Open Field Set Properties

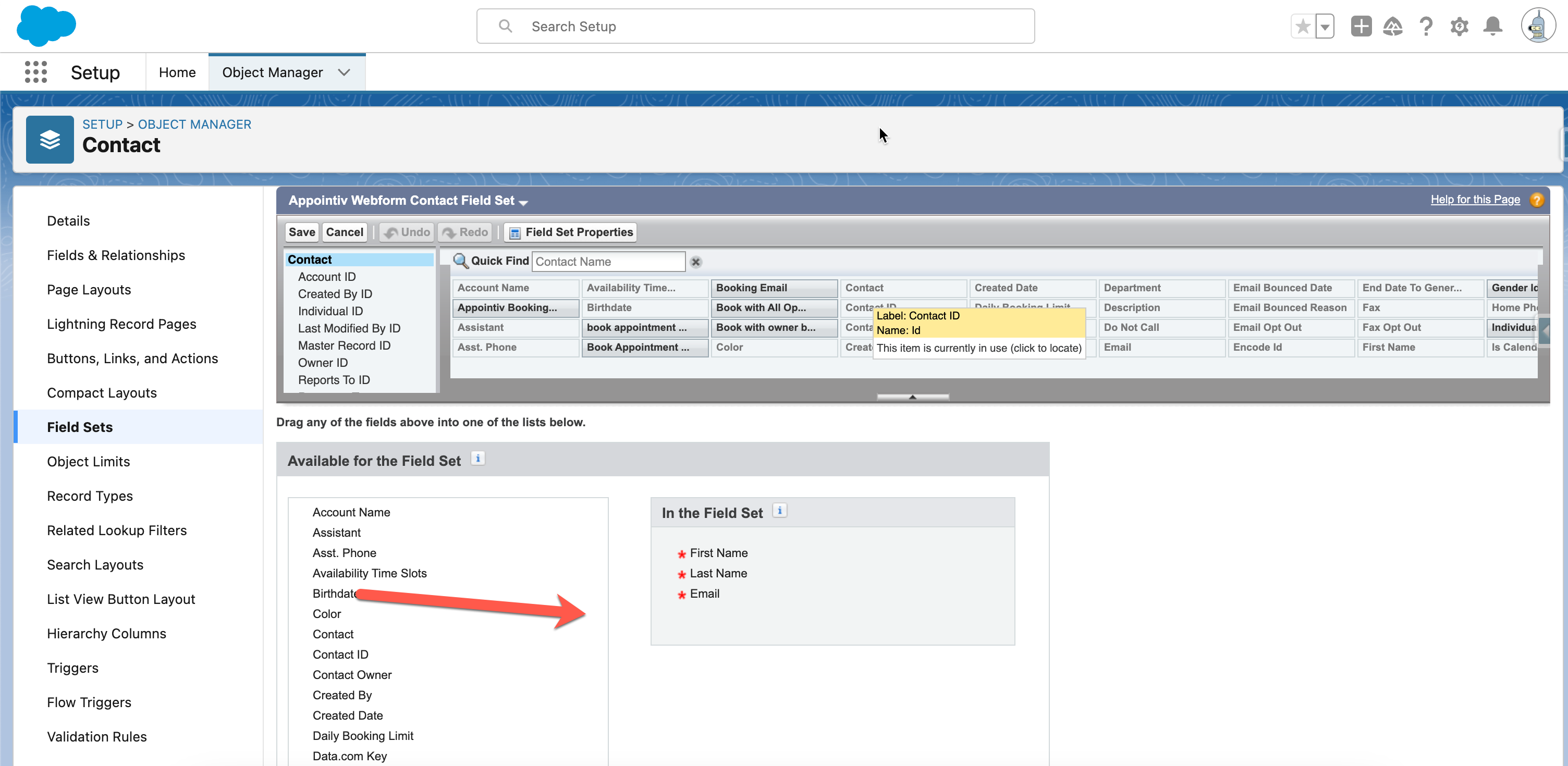pyautogui.click(x=570, y=232)
